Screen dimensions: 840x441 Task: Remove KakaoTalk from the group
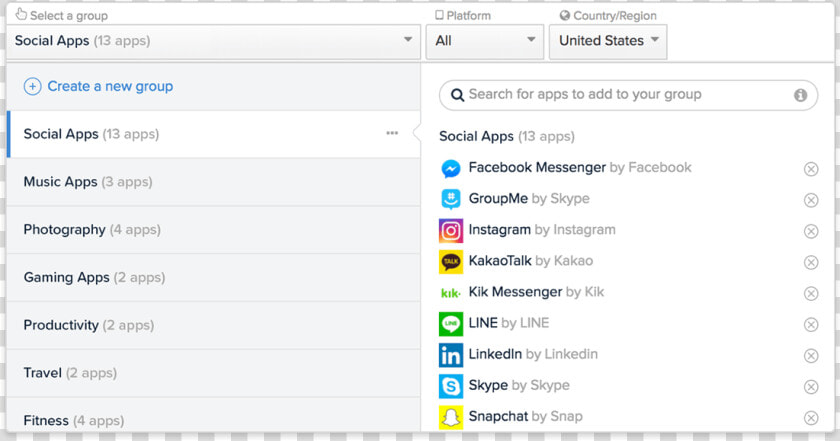811,263
